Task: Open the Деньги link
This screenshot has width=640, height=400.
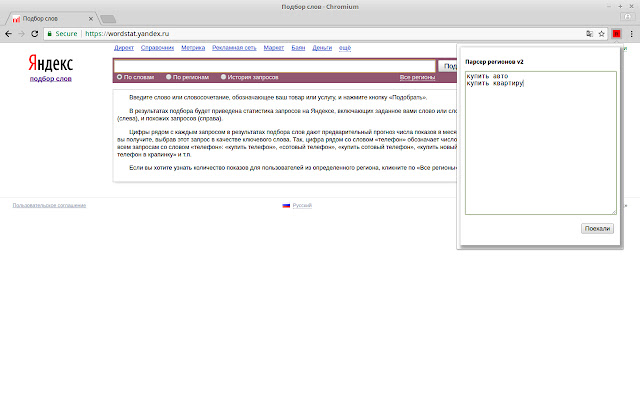Action: [x=322, y=48]
